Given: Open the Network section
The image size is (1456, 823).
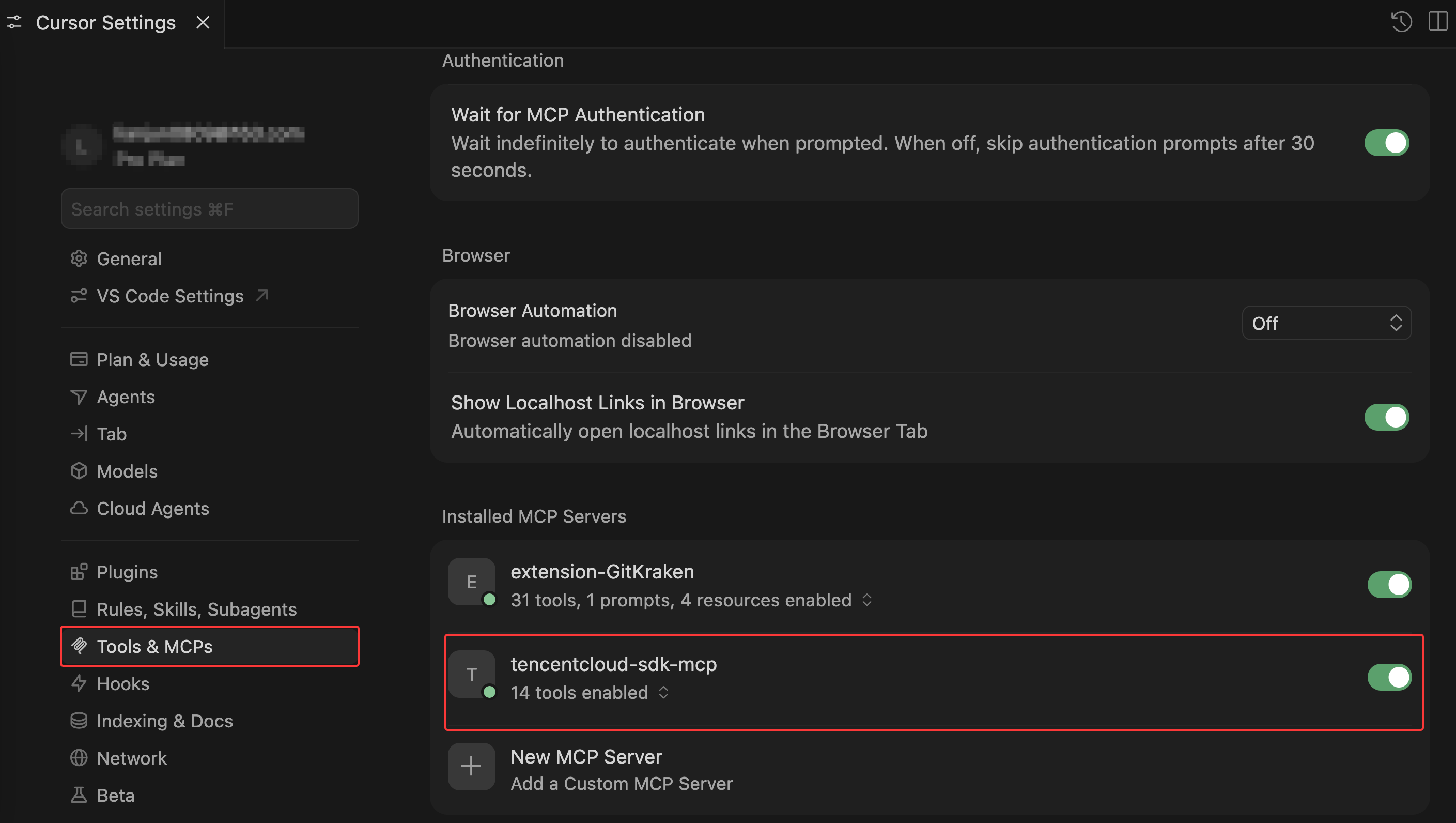Looking at the screenshot, I should click(x=209, y=758).
